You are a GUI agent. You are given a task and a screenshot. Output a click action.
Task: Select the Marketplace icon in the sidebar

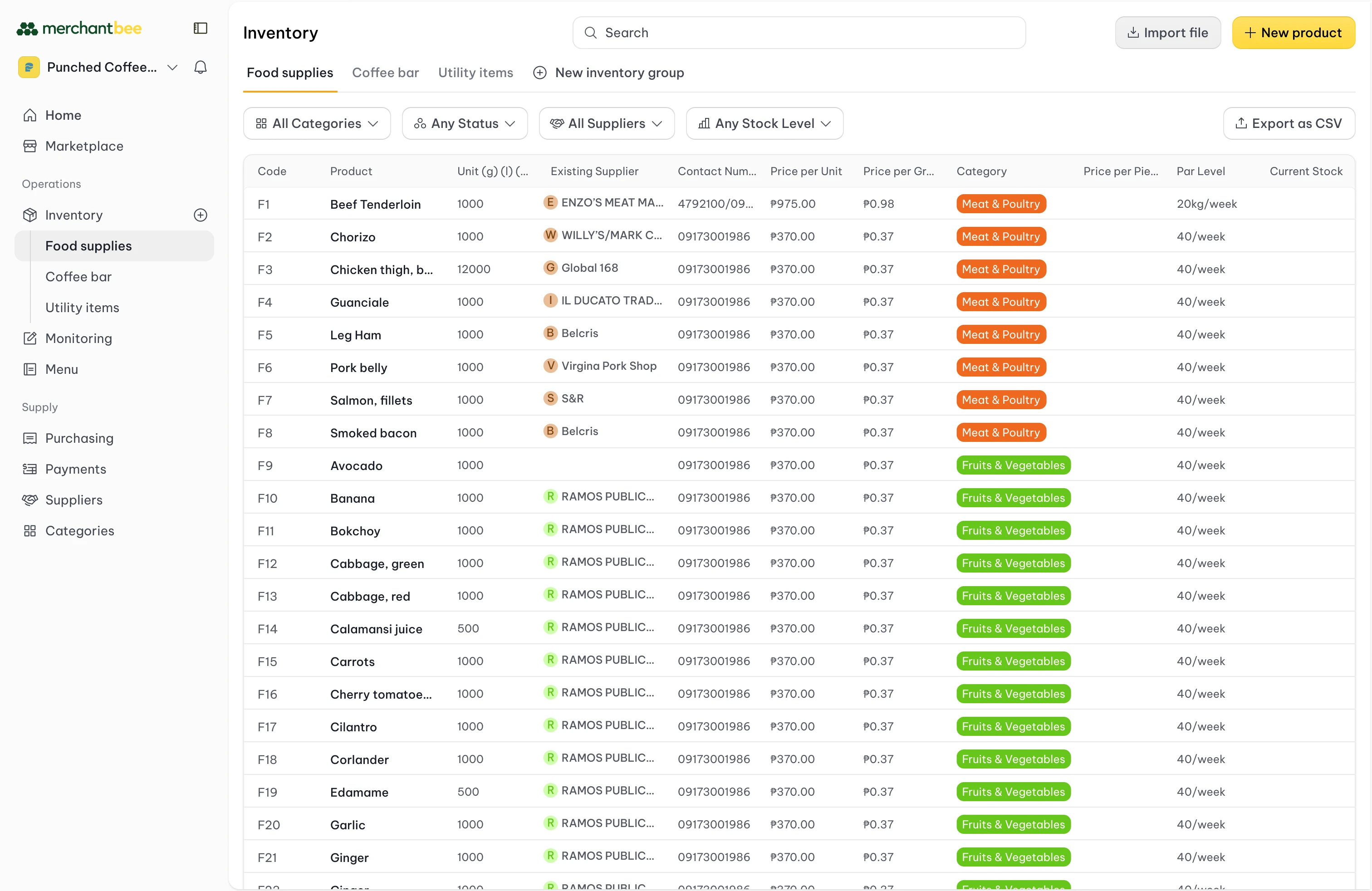pos(30,146)
